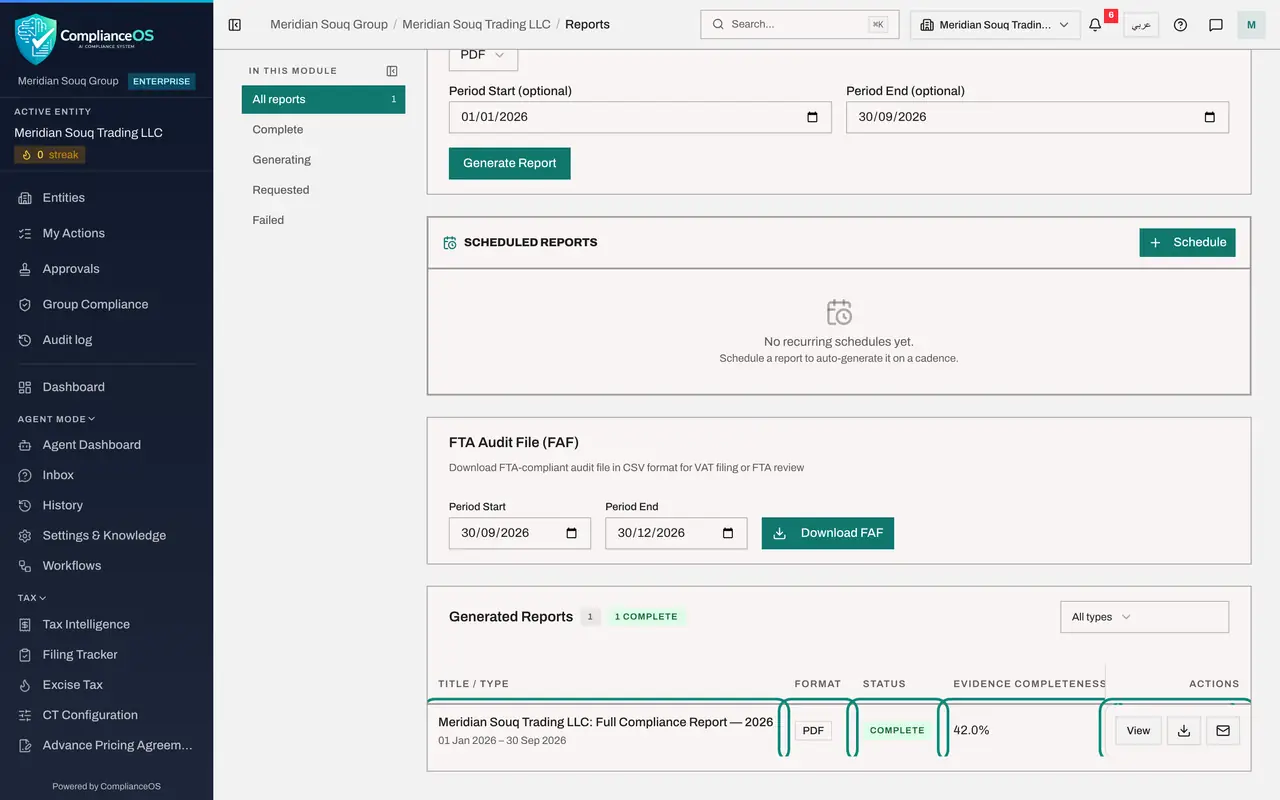
Task: Click Download FAF button
Action: tap(828, 533)
